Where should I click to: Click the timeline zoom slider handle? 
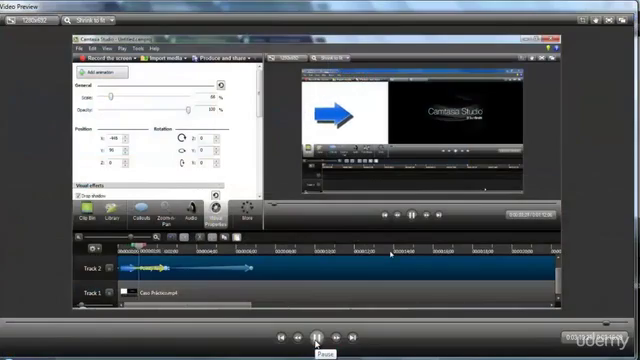pos(130,237)
